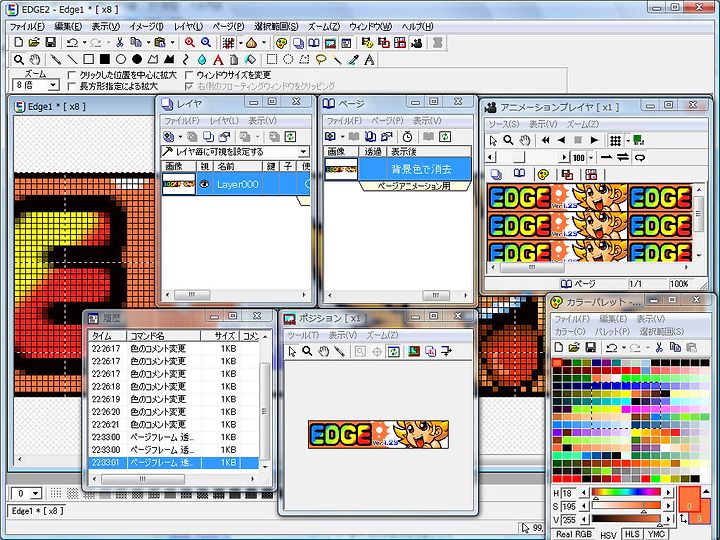Click the hand tool in Position window
The height and width of the screenshot is (540, 720).
(x=324, y=351)
